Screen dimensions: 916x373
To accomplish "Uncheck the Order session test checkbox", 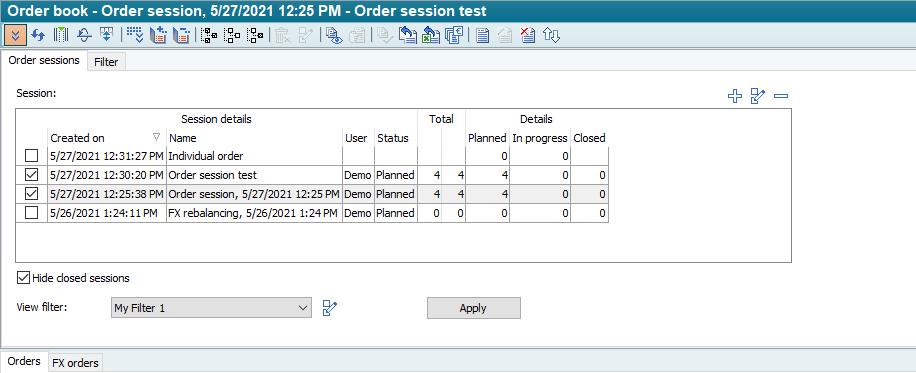I will pyautogui.click(x=32, y=175).
